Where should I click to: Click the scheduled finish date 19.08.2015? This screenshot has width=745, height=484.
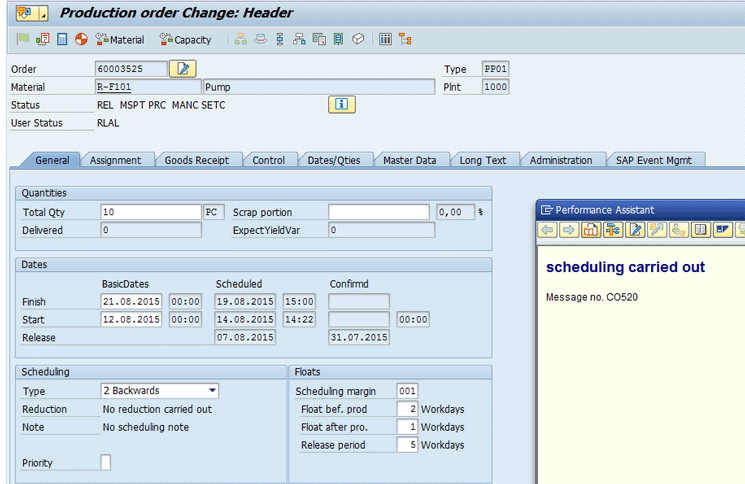245,302
